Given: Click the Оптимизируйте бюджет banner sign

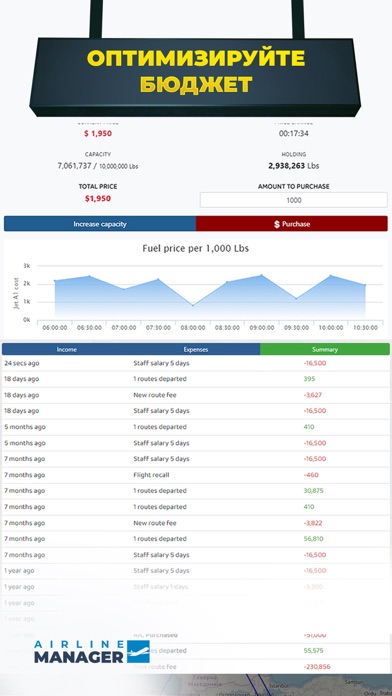Looking at the screenshot, I should pyautogui.click(x=195, y=76).
